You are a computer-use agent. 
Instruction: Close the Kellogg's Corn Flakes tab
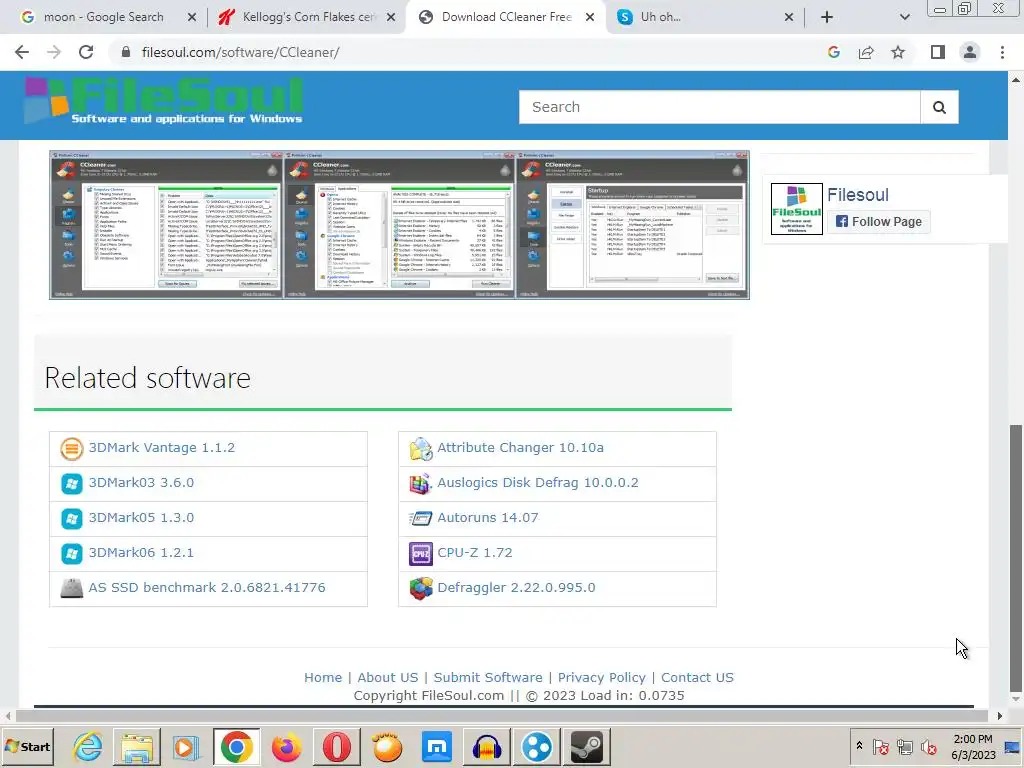pyautogui.click(x=391, y=18)
